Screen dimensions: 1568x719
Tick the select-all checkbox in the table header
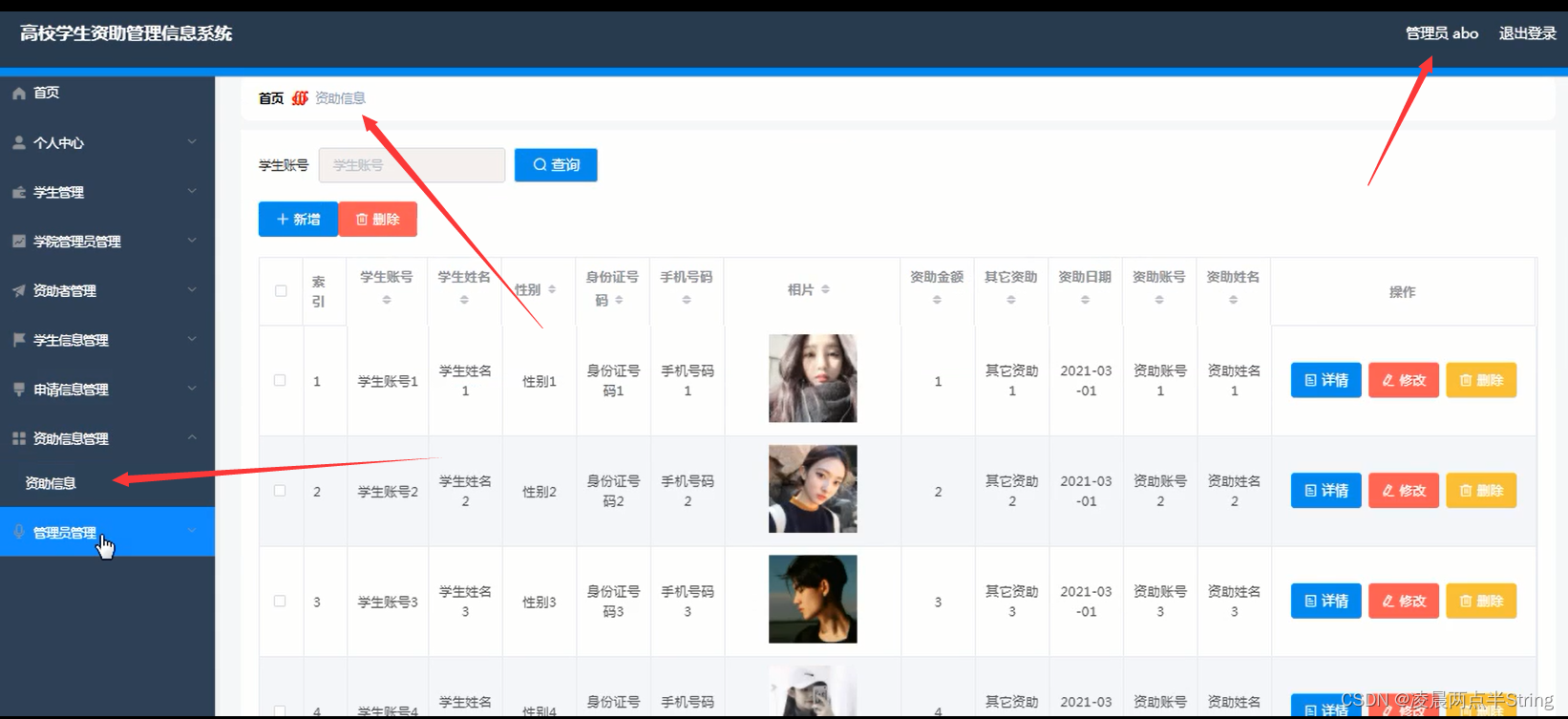point(281,291)
